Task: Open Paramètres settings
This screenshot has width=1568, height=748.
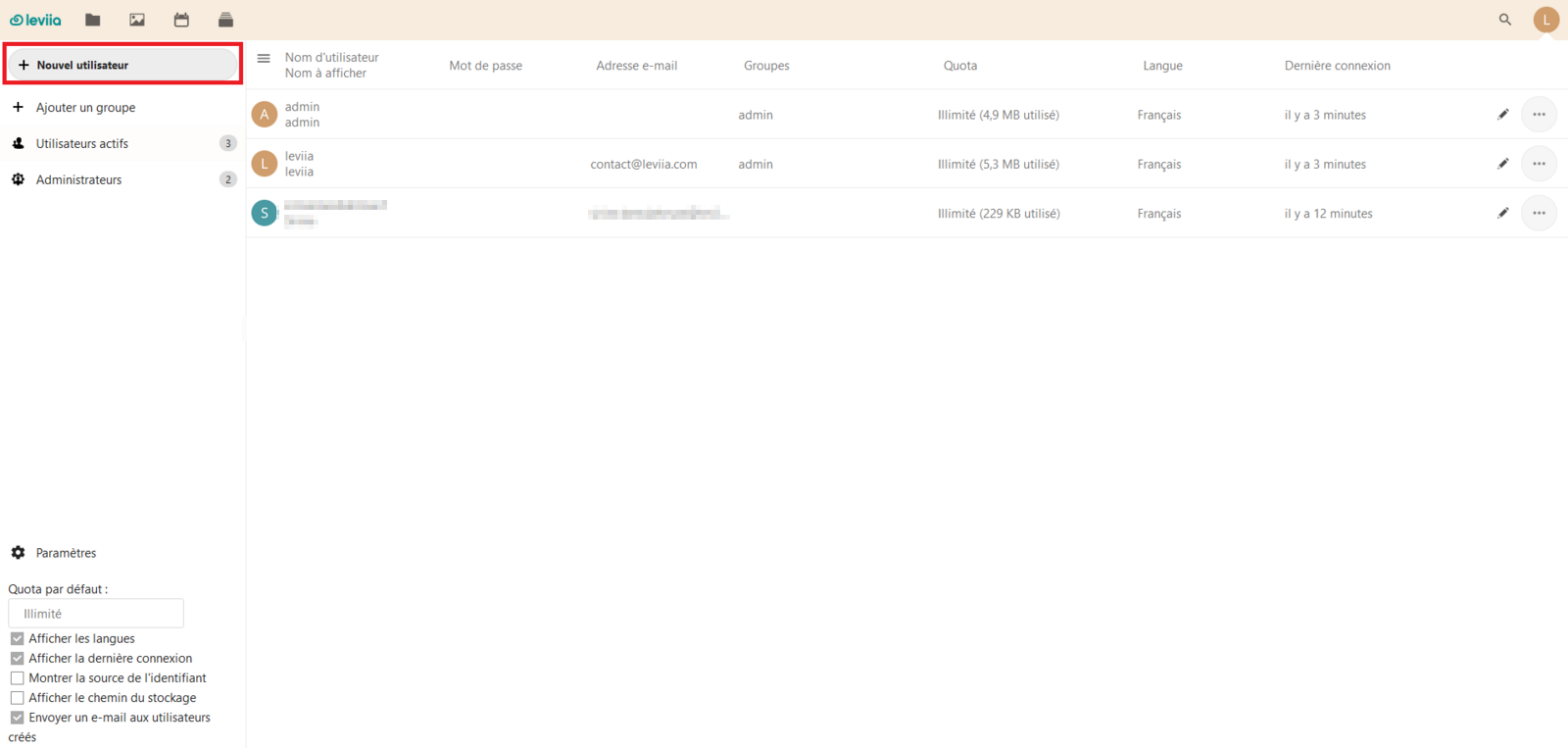Action: coord(66,553)
